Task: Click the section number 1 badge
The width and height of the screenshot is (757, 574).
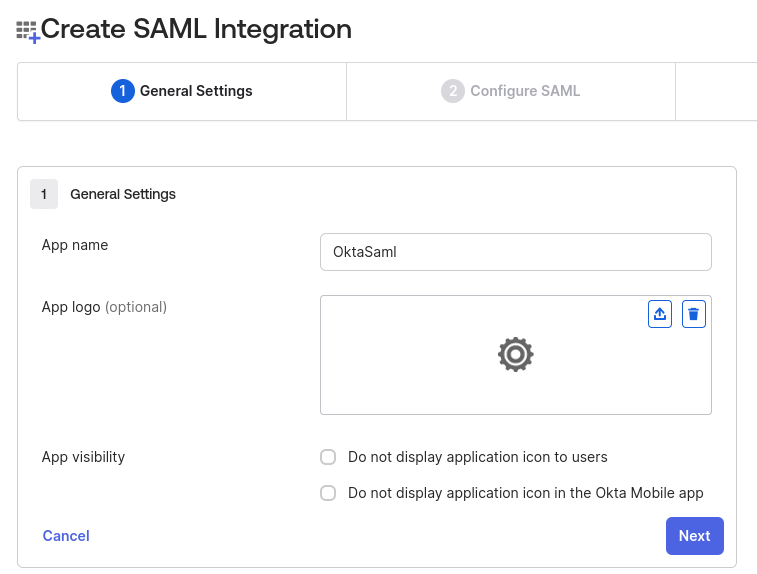Action: [x=44, y=194]
